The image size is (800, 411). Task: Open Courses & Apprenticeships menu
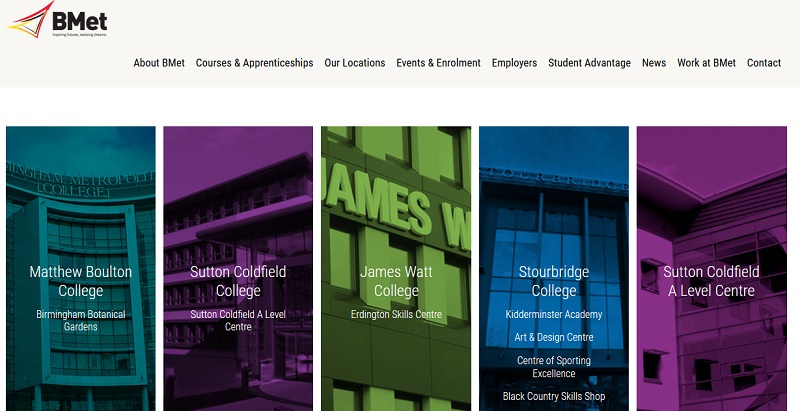(x=255, y=63)
